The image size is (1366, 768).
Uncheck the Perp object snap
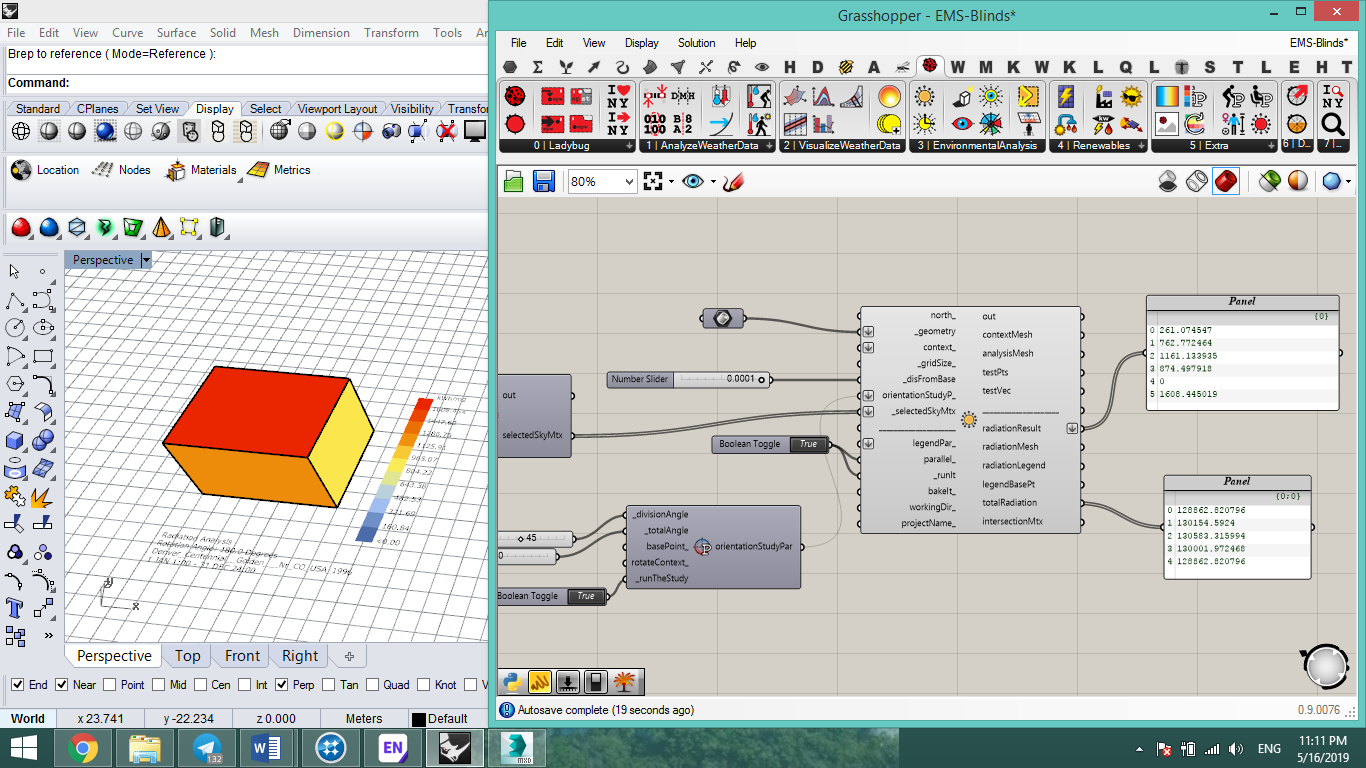coord(282,685)
